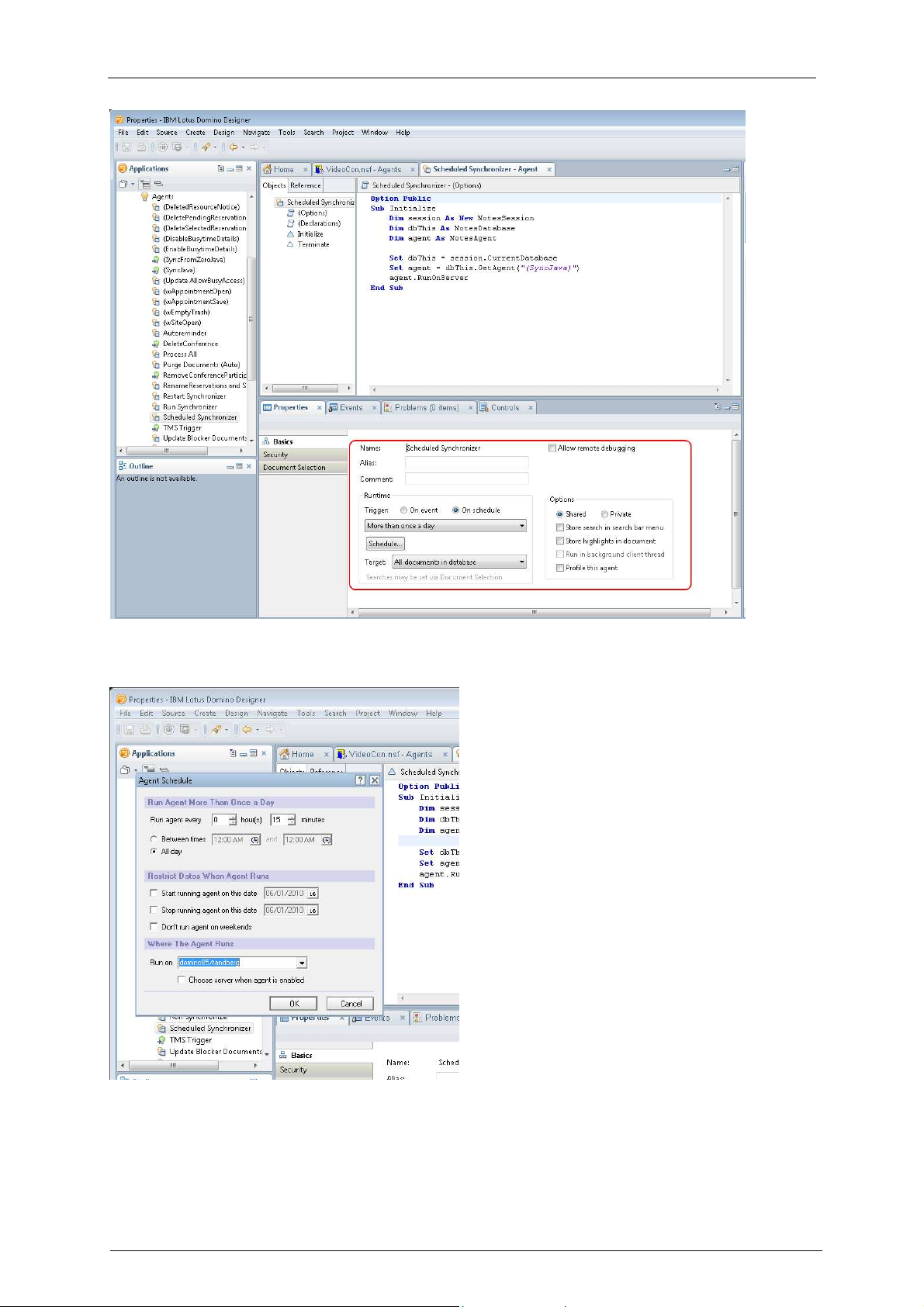Open the Document Selection properties section
This screenshot has width=924, height=1307.
click(303, 468)
